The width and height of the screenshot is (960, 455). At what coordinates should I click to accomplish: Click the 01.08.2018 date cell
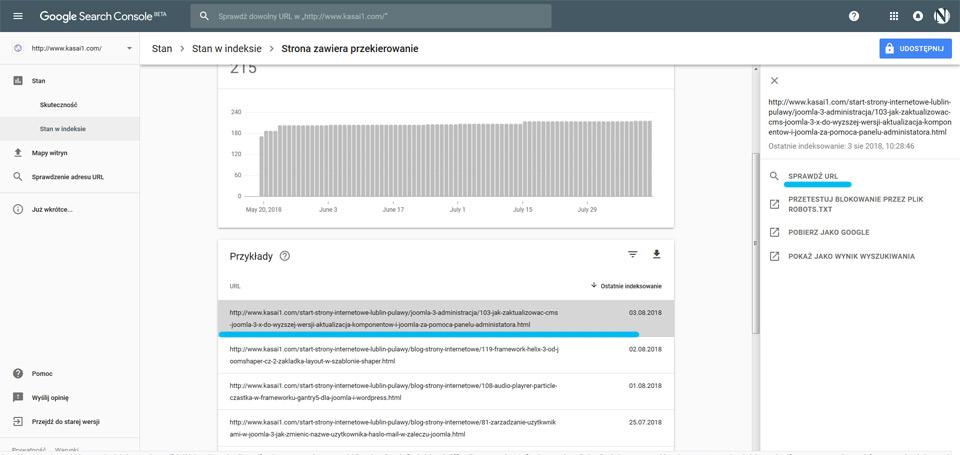pyautogui.click(x=645, y=386)
